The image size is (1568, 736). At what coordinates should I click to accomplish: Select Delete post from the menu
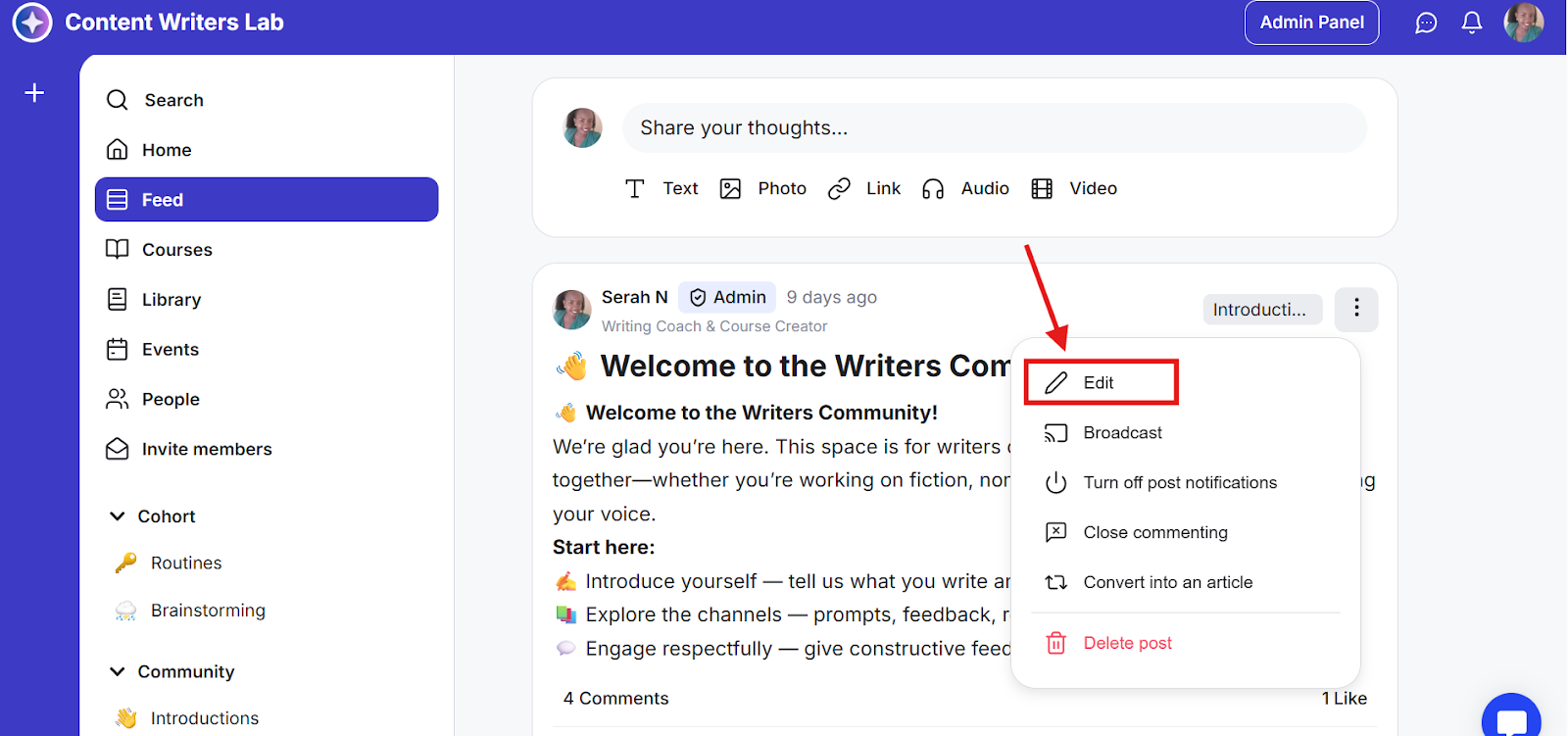[1186, 643]
